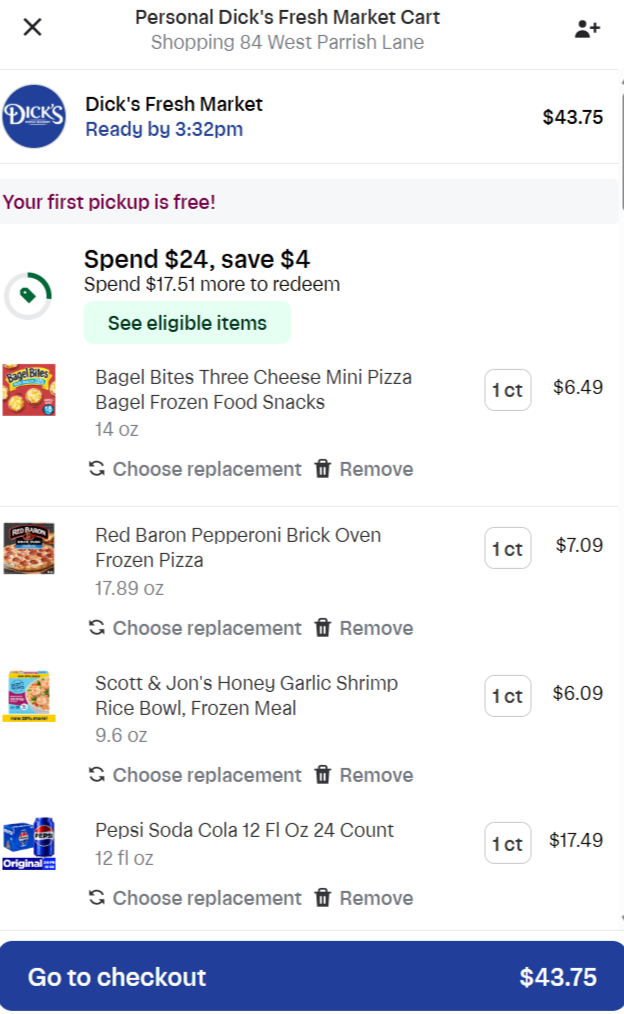The width and height of the screenshot is (624, 1014).
Task: Choose replacement for Pepsi Soda Cola
Action: tap(206, 898)
